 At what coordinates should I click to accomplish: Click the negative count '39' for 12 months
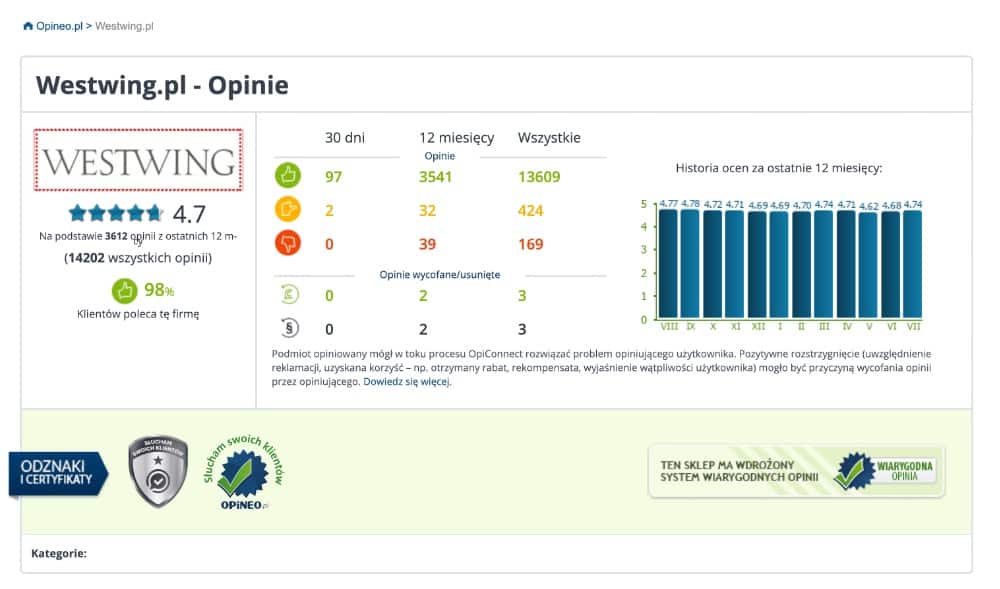coord(427,244)
